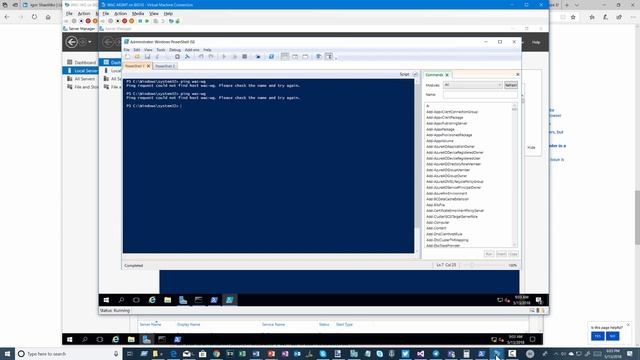Click VM taskbar File Explorer icon
Viewport: 640px width, 360px height.
click(x=167, y=300)
